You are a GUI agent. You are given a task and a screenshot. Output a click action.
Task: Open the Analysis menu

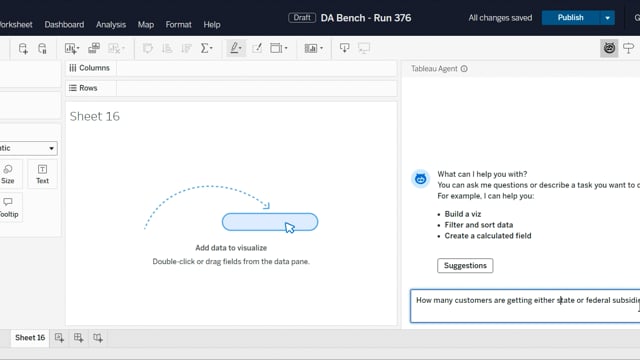click(111, 24)
